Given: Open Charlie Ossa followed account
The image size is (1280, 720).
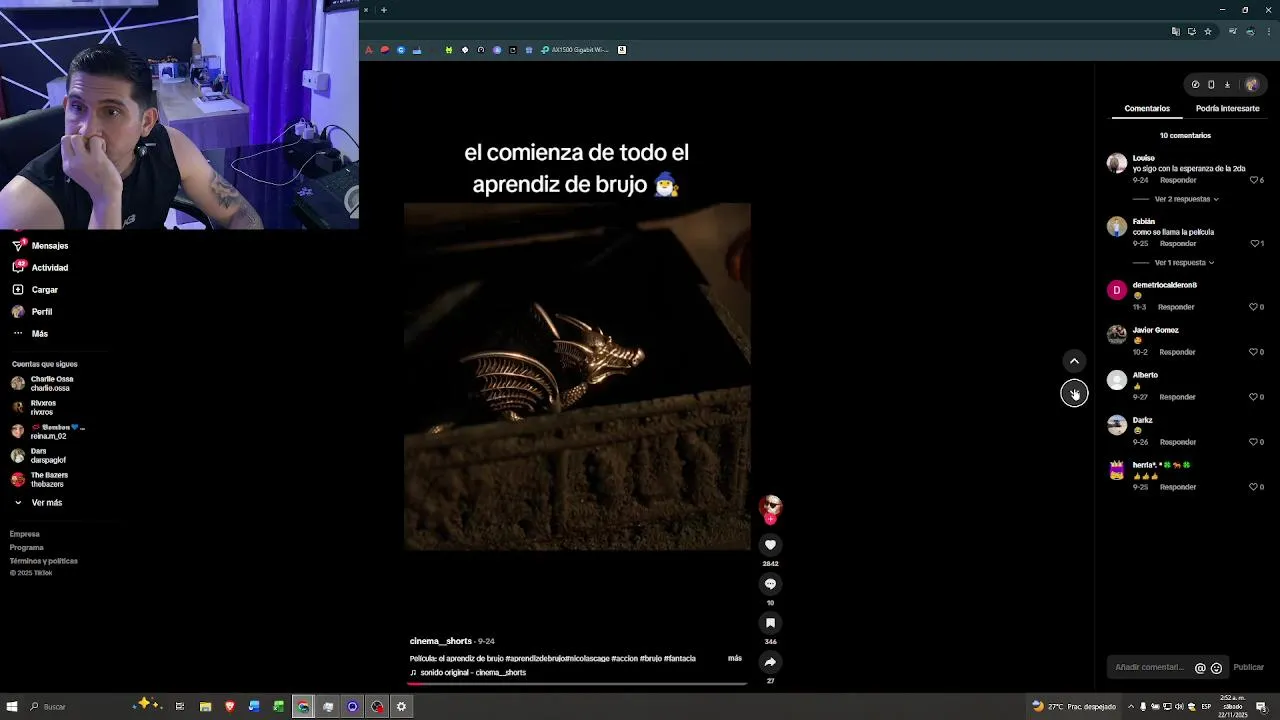Looking at the screenshot, I should coord(43,384).
